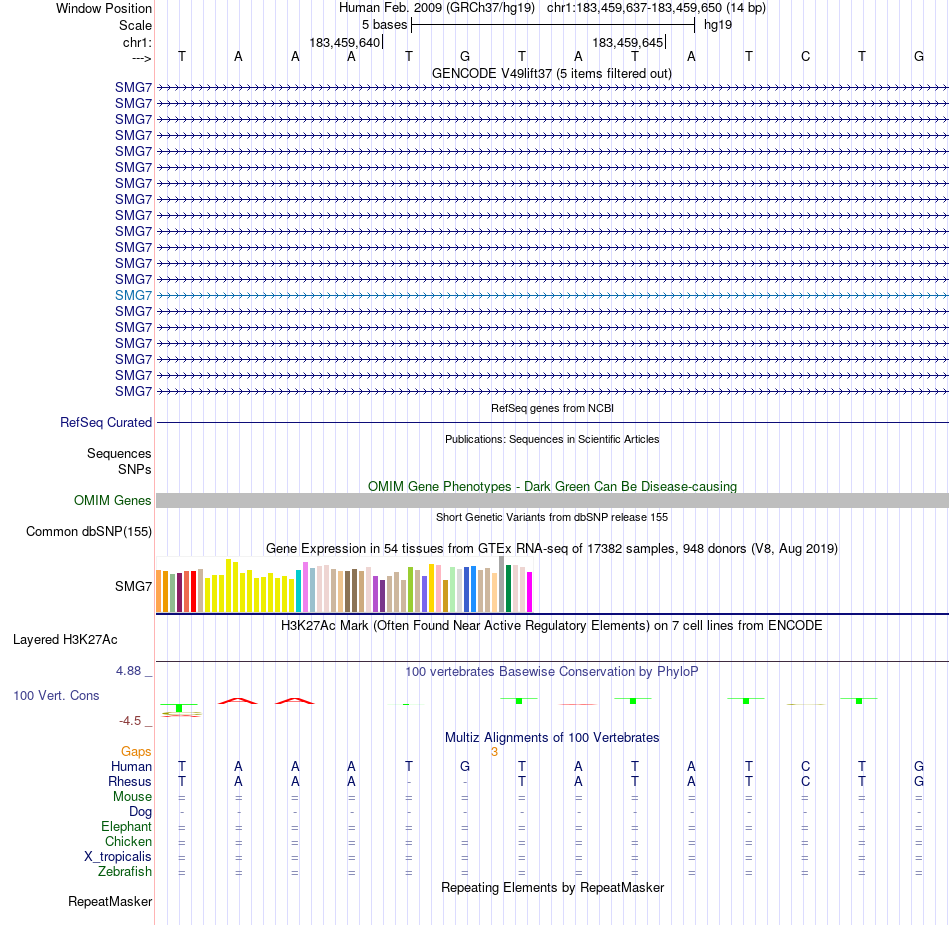
Task: Click base C in the chr1 sequence row
Action: [x=805, y=56]
